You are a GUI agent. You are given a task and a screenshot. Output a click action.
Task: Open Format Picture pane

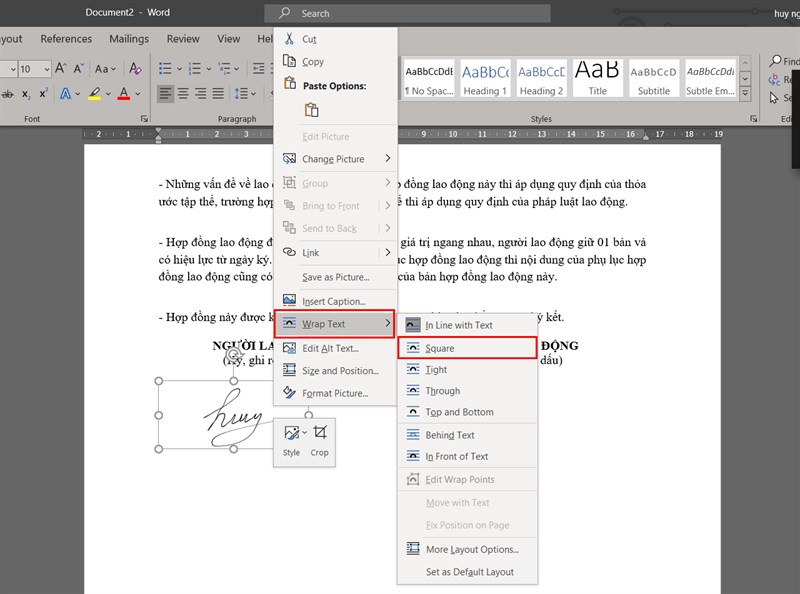point(335,393)
